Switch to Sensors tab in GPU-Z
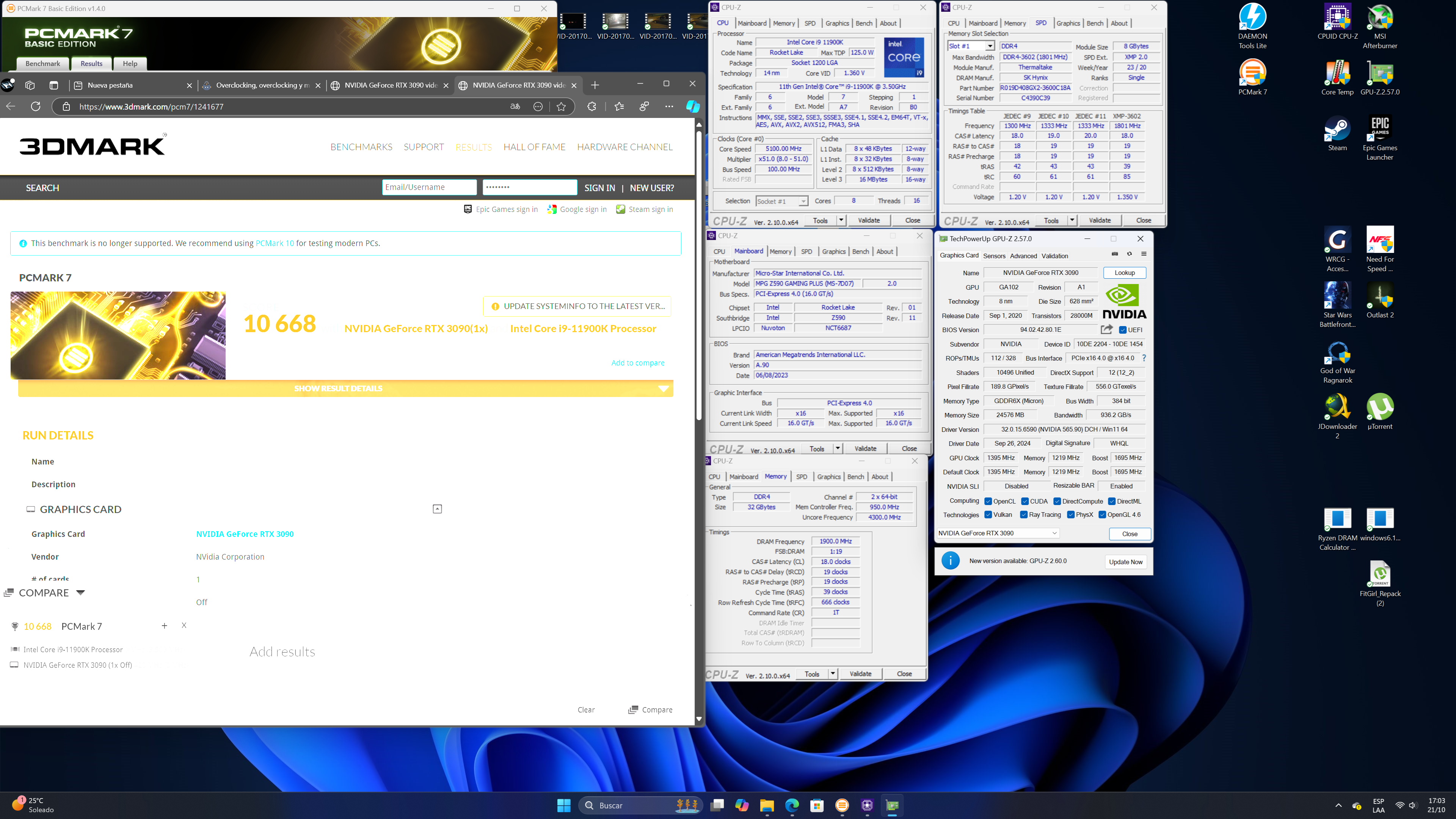 pos(994,256)
